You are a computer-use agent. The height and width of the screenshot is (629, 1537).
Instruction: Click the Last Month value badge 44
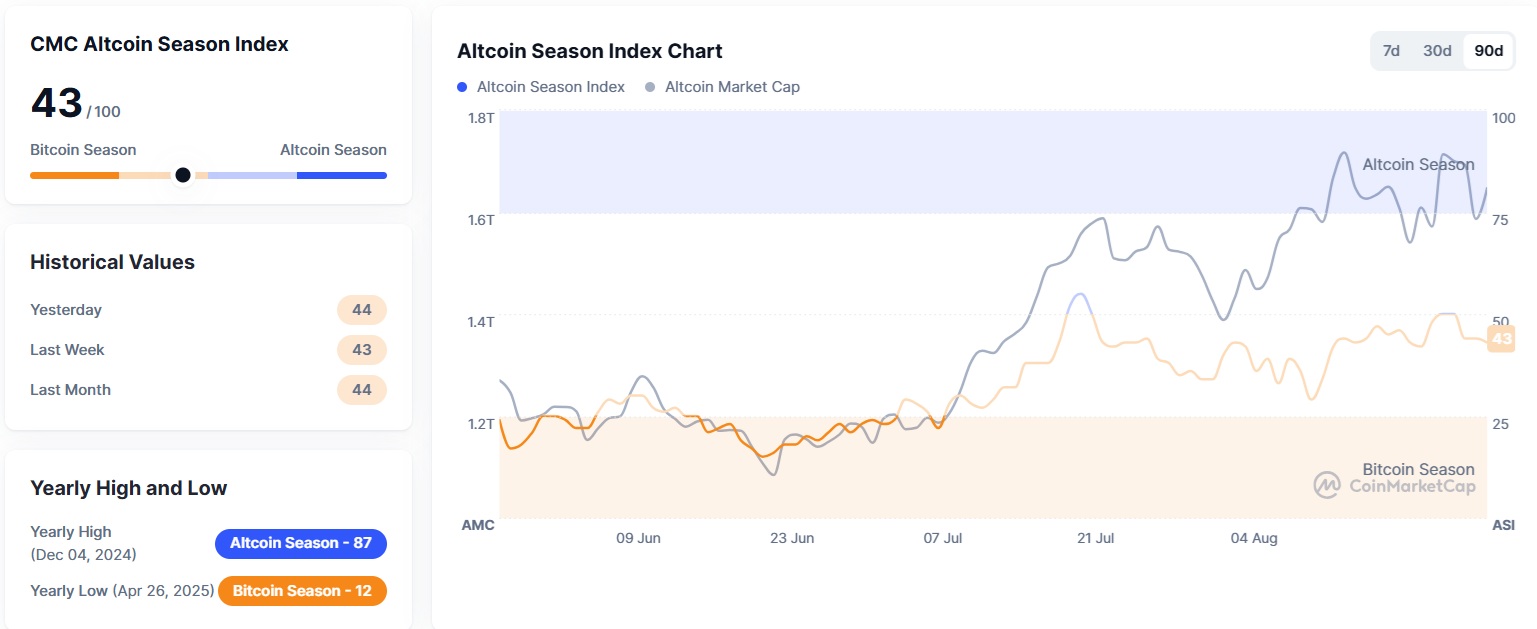click(362, 390)
